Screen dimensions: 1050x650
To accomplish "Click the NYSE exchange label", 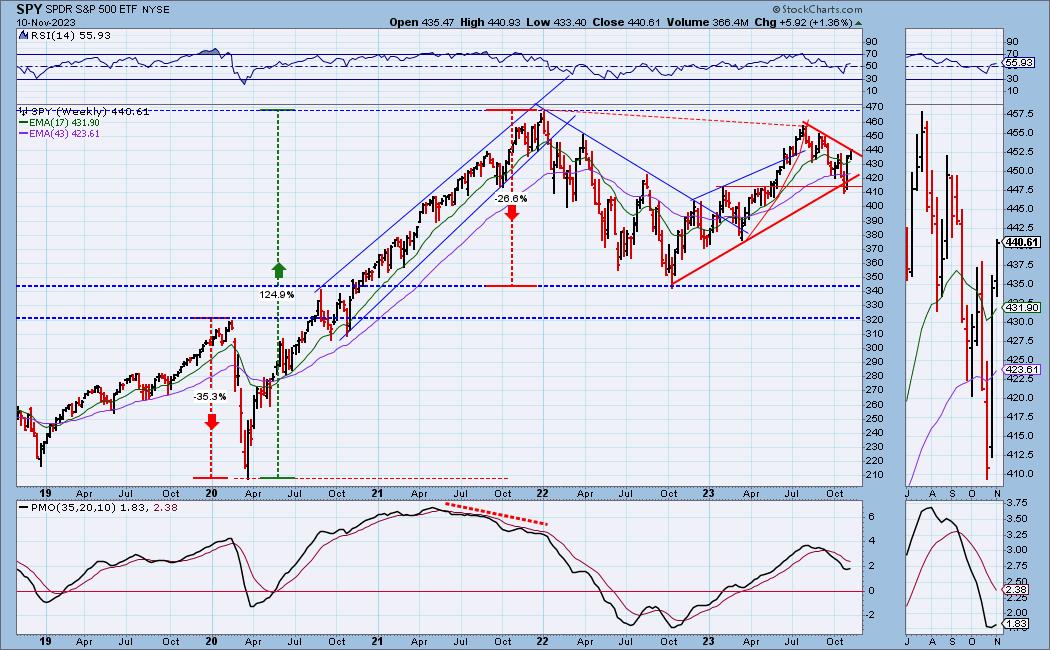I will (155, 9).
